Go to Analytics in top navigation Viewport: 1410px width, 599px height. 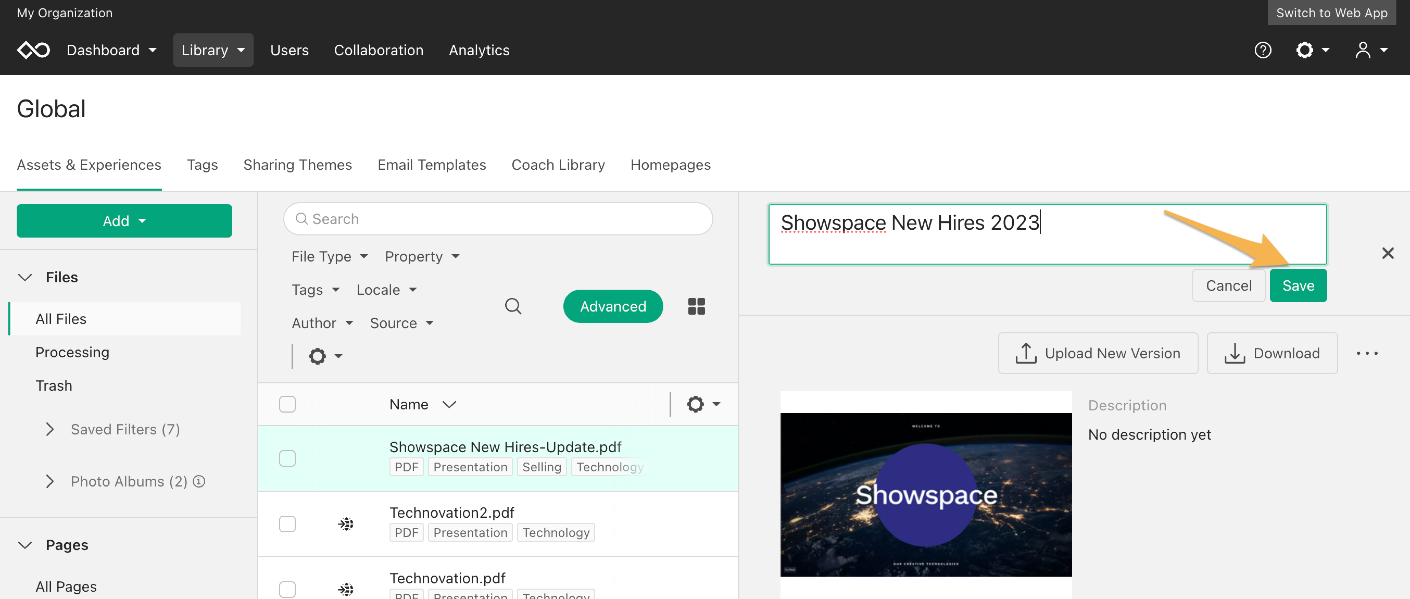point(479,50)
